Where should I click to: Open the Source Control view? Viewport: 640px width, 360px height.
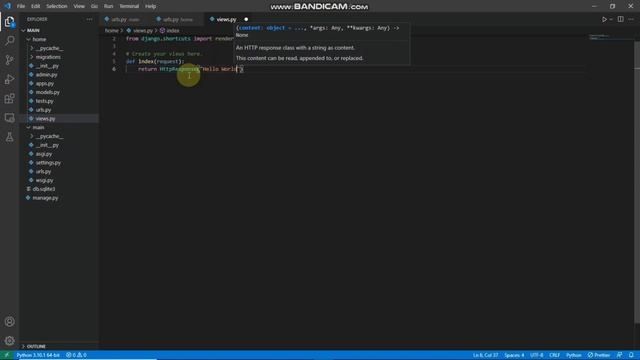tap(9, 60)
